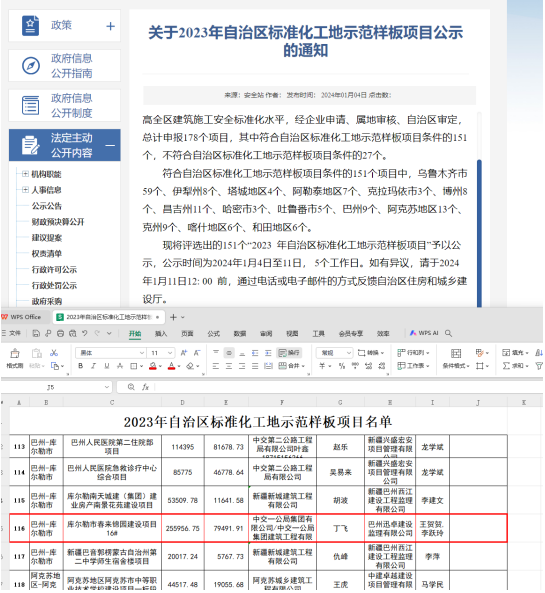Click the Save icon in WPS quick toolbar
This screenshot has width=545, height=593.
pos(36,334)
